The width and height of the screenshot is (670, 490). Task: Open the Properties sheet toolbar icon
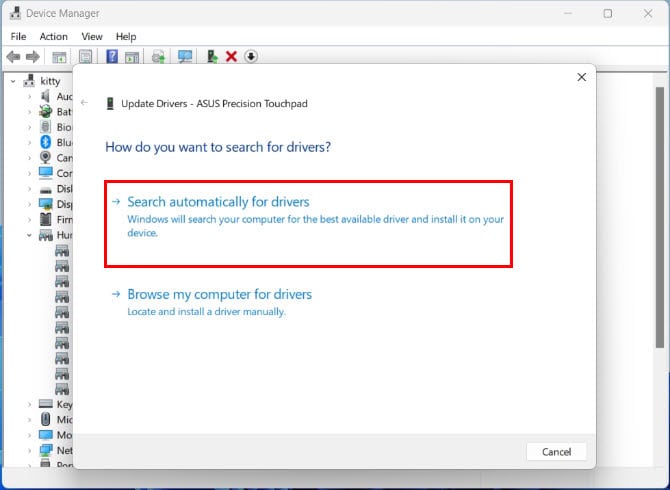pos(85,56)
